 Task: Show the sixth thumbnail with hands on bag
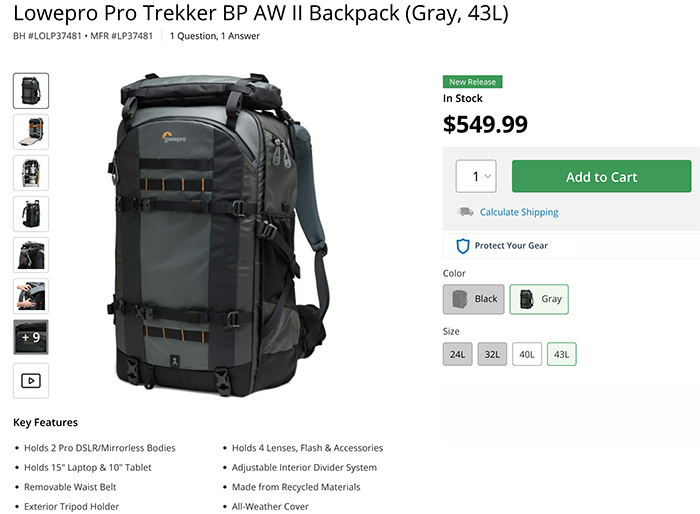pos(31,296)
